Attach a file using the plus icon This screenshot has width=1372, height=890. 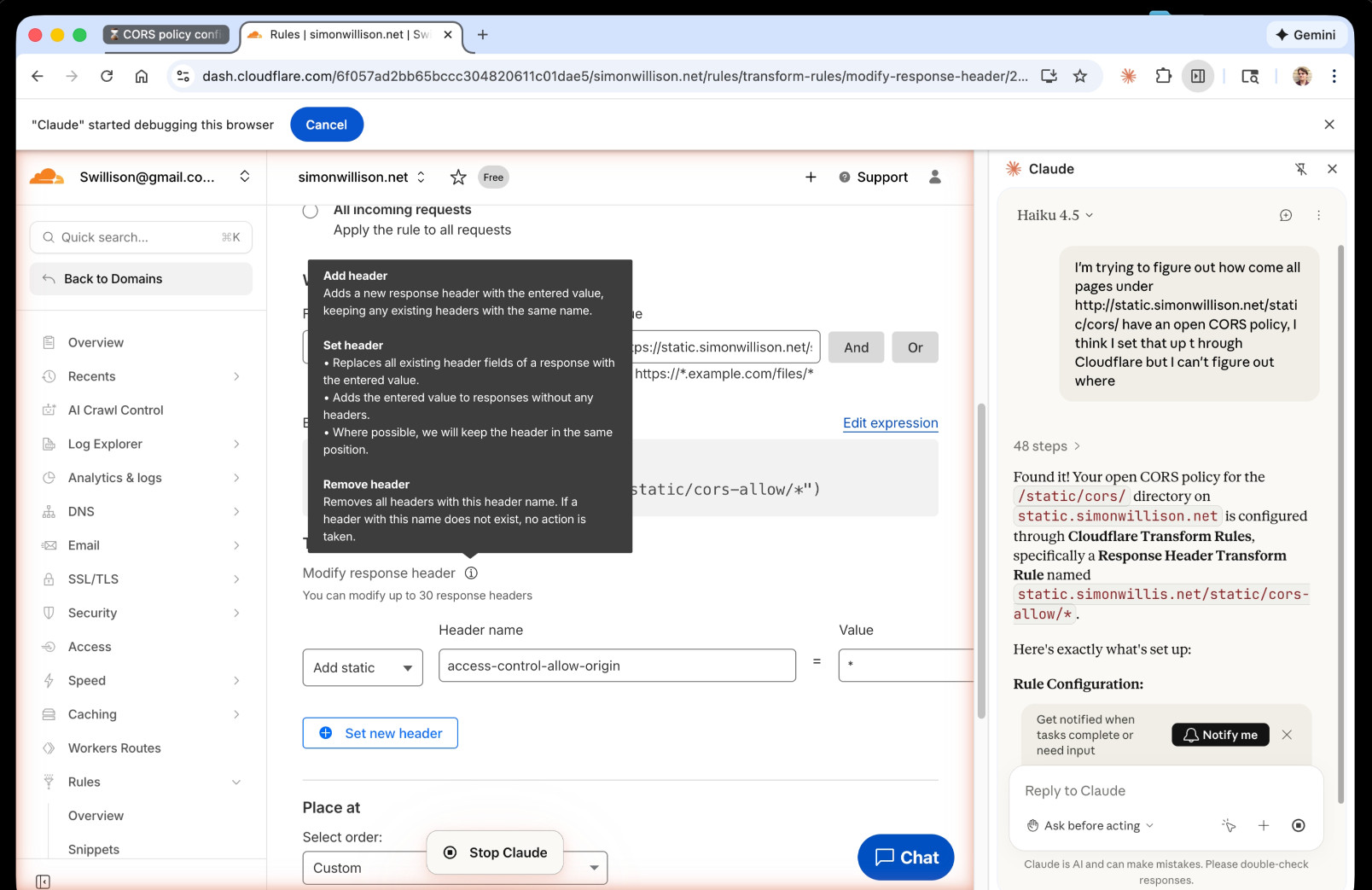(x=1264, y=825)
